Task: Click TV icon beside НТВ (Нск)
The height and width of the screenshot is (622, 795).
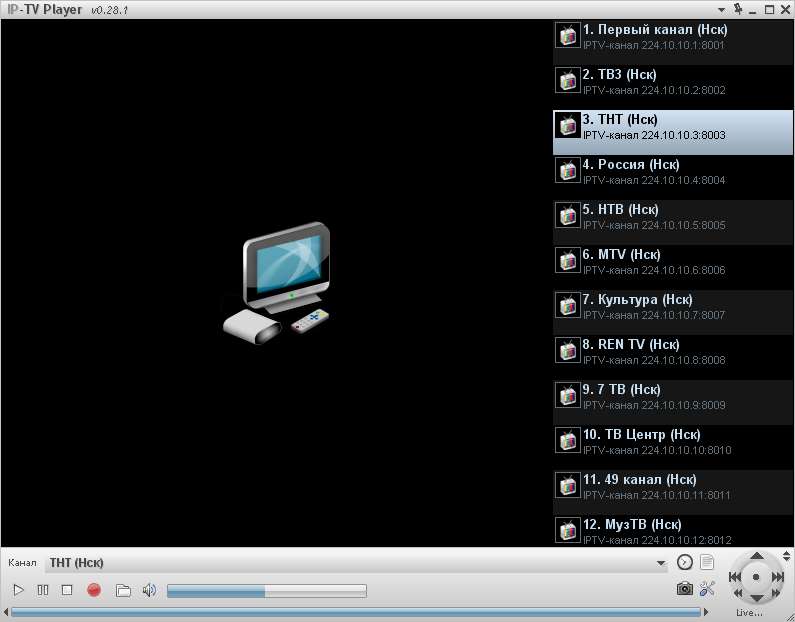Action: coord(568,215)
